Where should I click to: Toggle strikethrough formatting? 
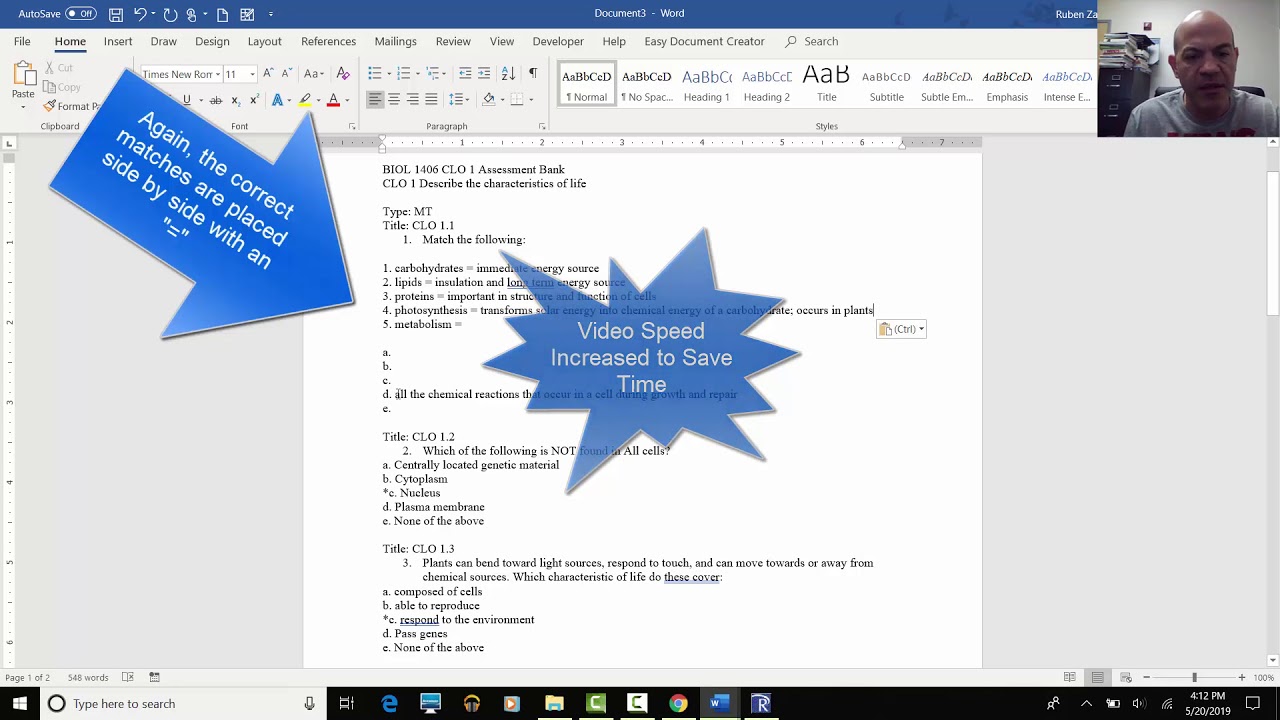coord(215,100)
